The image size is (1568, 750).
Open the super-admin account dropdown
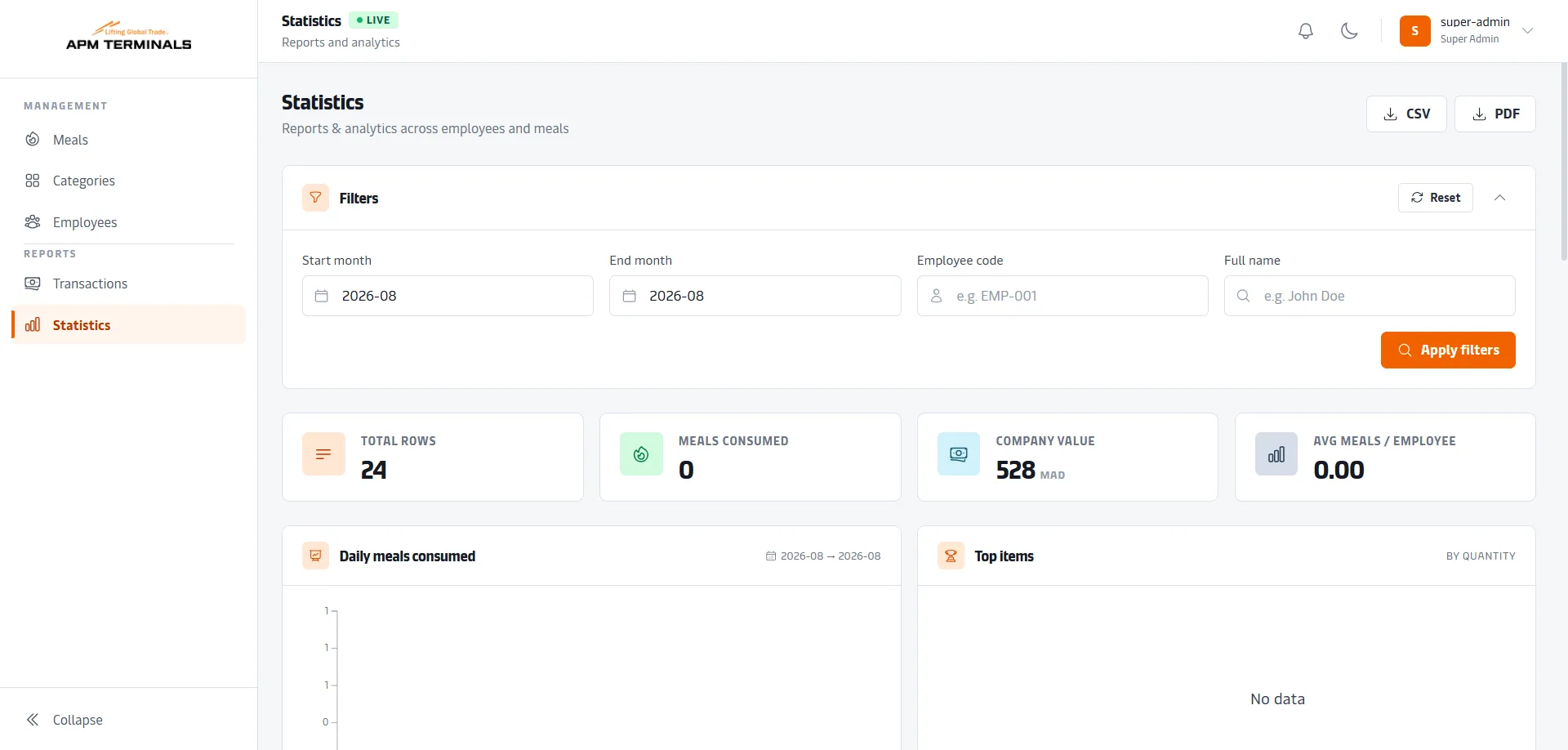1467,31
